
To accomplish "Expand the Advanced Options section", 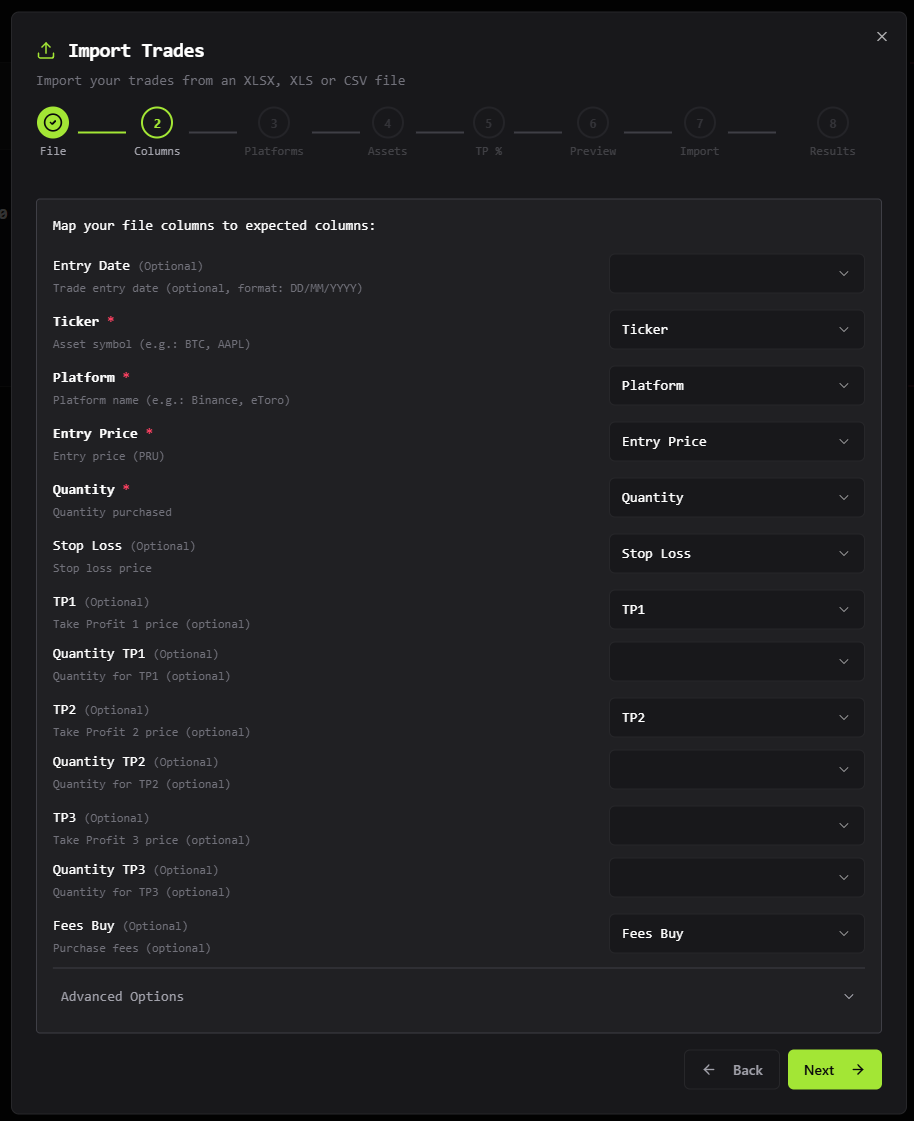I will (x=458, y=997).
